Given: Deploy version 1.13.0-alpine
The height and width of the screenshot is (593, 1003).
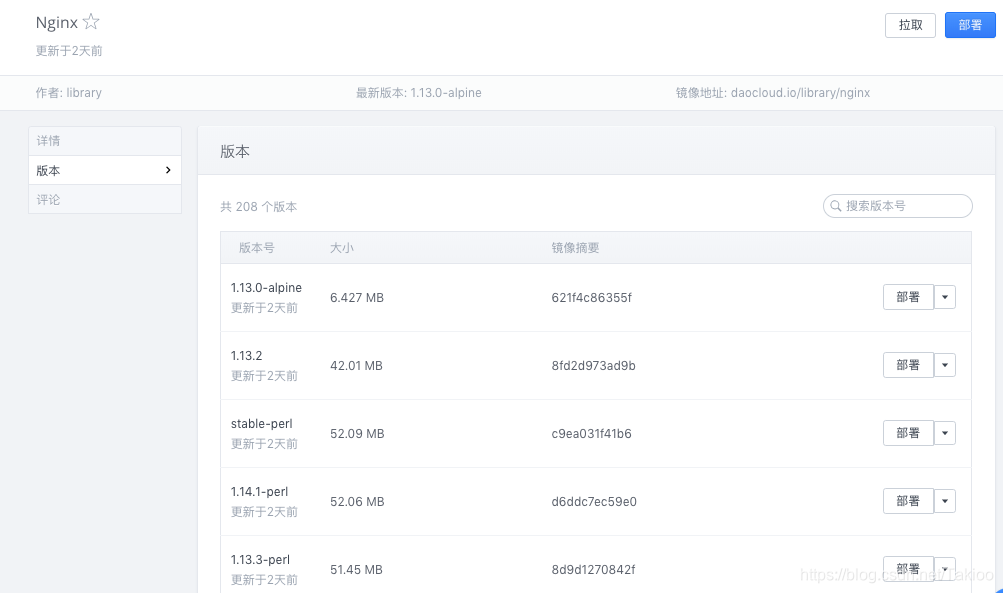Looking at the screenshot, I should (908, 297).
